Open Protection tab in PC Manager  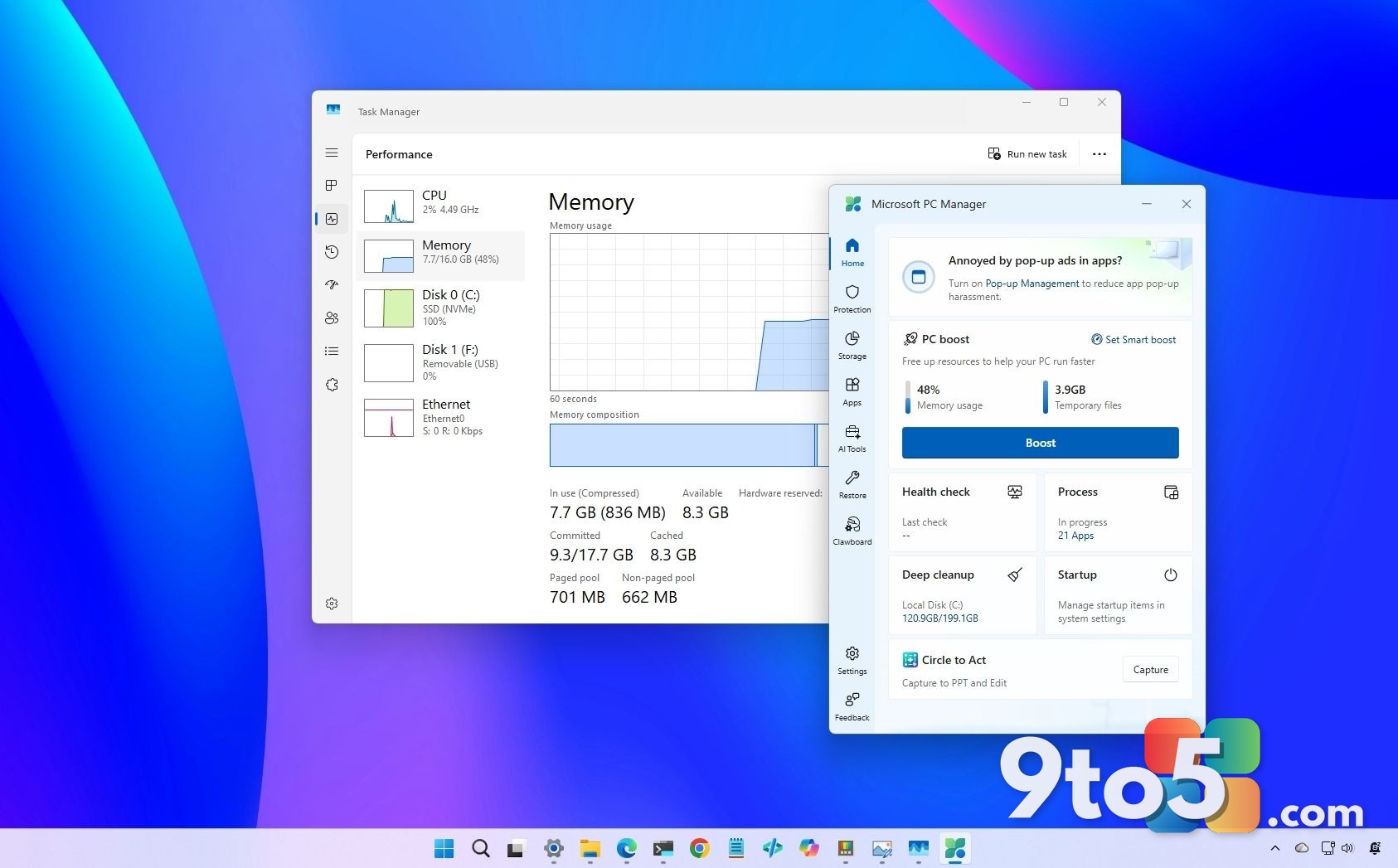[852, 298]
